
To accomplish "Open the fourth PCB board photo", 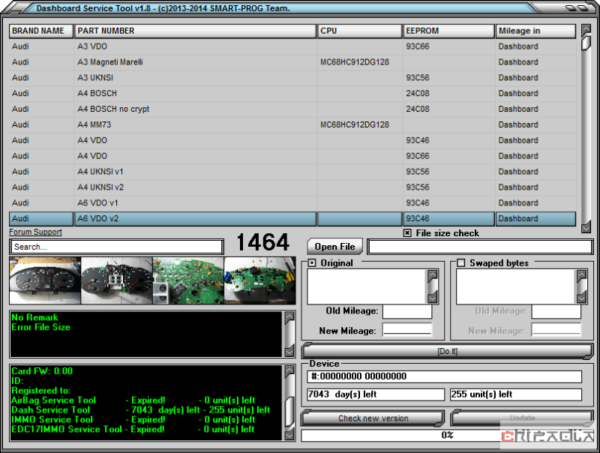I will (260, 280).
